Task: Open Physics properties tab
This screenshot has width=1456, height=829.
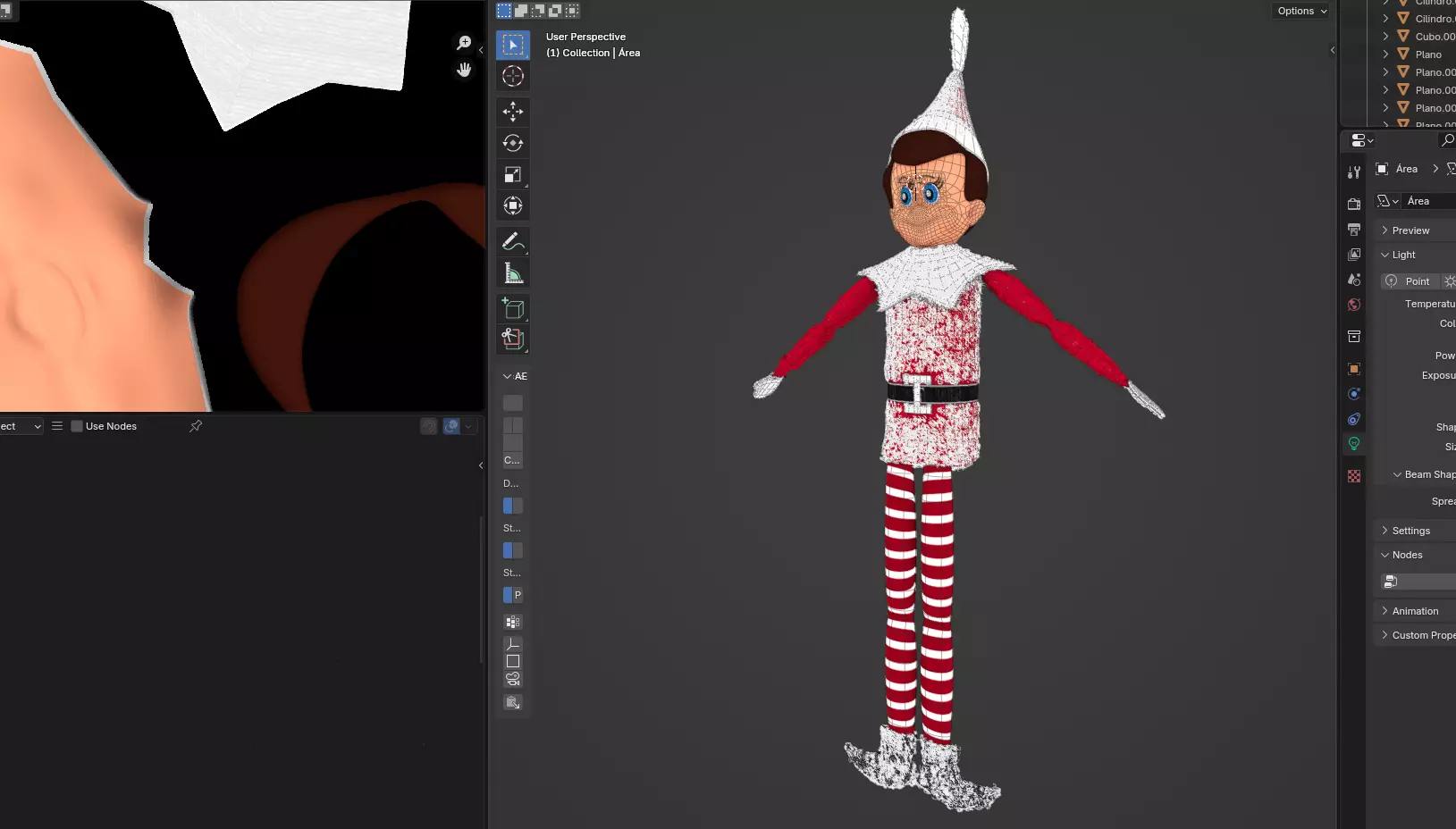Action: pyautogui.click(x=1354, y=394)
